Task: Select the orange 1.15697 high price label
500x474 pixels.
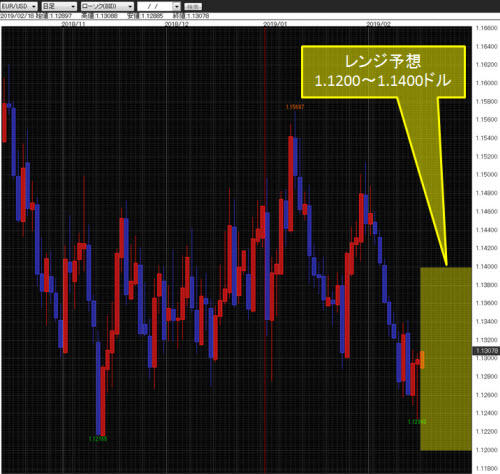Action: pyautogui.click(x=295, y=107)
